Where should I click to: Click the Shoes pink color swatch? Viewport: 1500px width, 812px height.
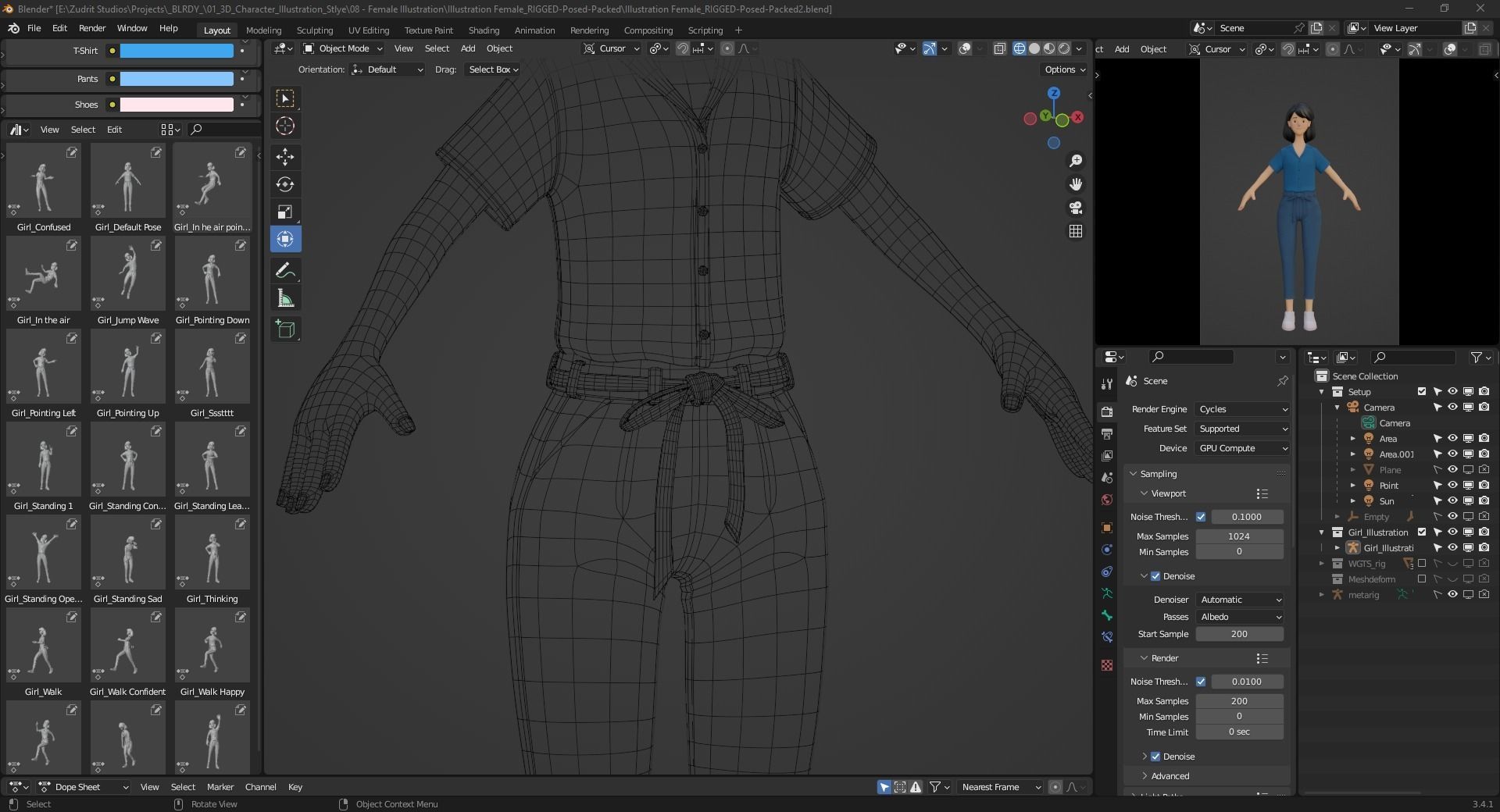(177, 105)
